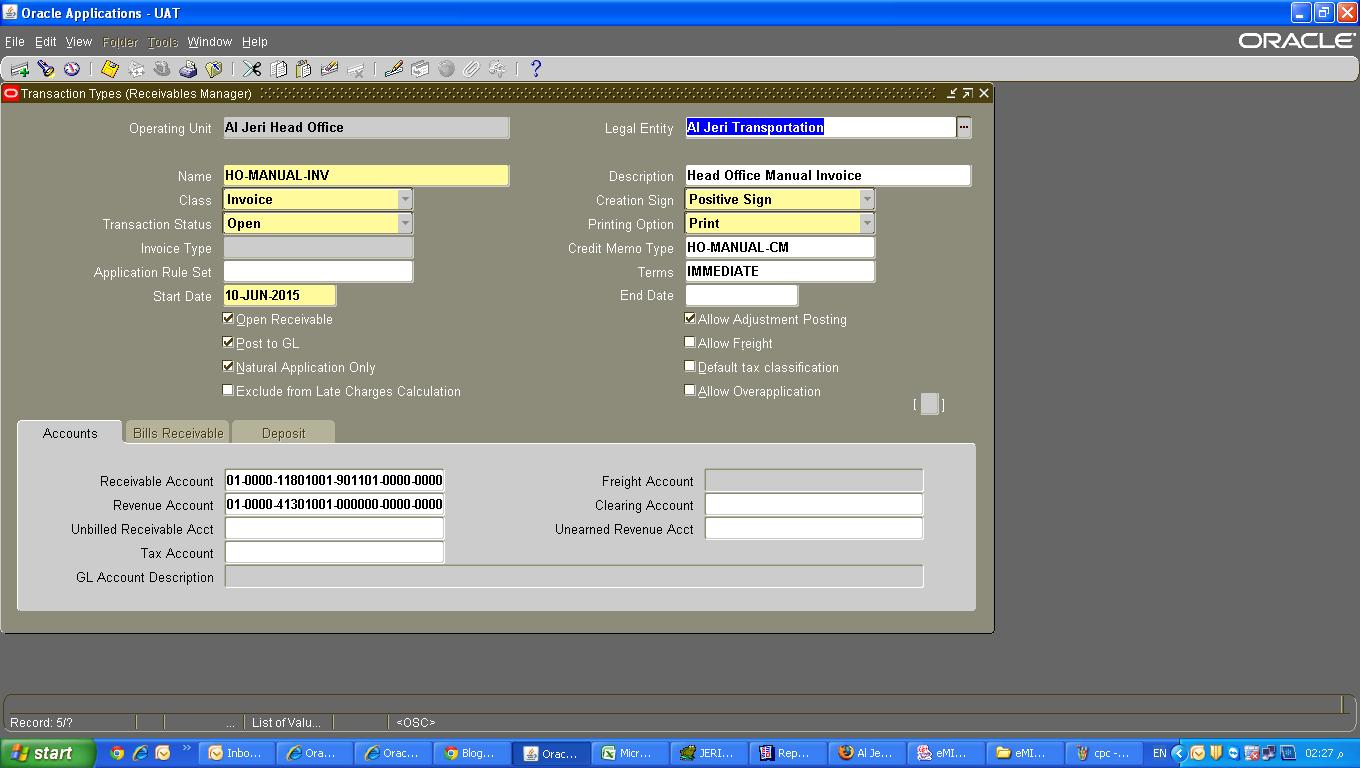The height and width of the screenshot is (768, 1360).
Task: Click the New record toolbar icon
Action: [20, 69]
